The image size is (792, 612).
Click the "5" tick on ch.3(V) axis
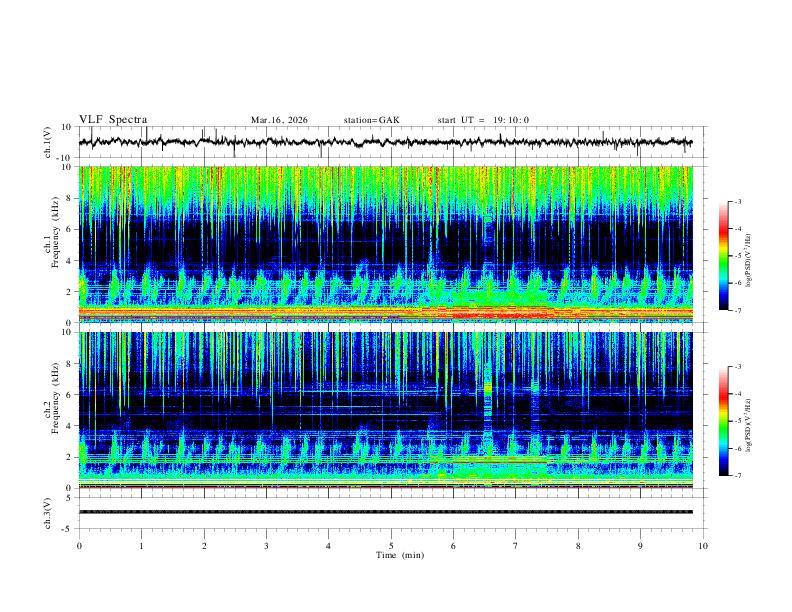pyautogui.click(x=70, y=497)
